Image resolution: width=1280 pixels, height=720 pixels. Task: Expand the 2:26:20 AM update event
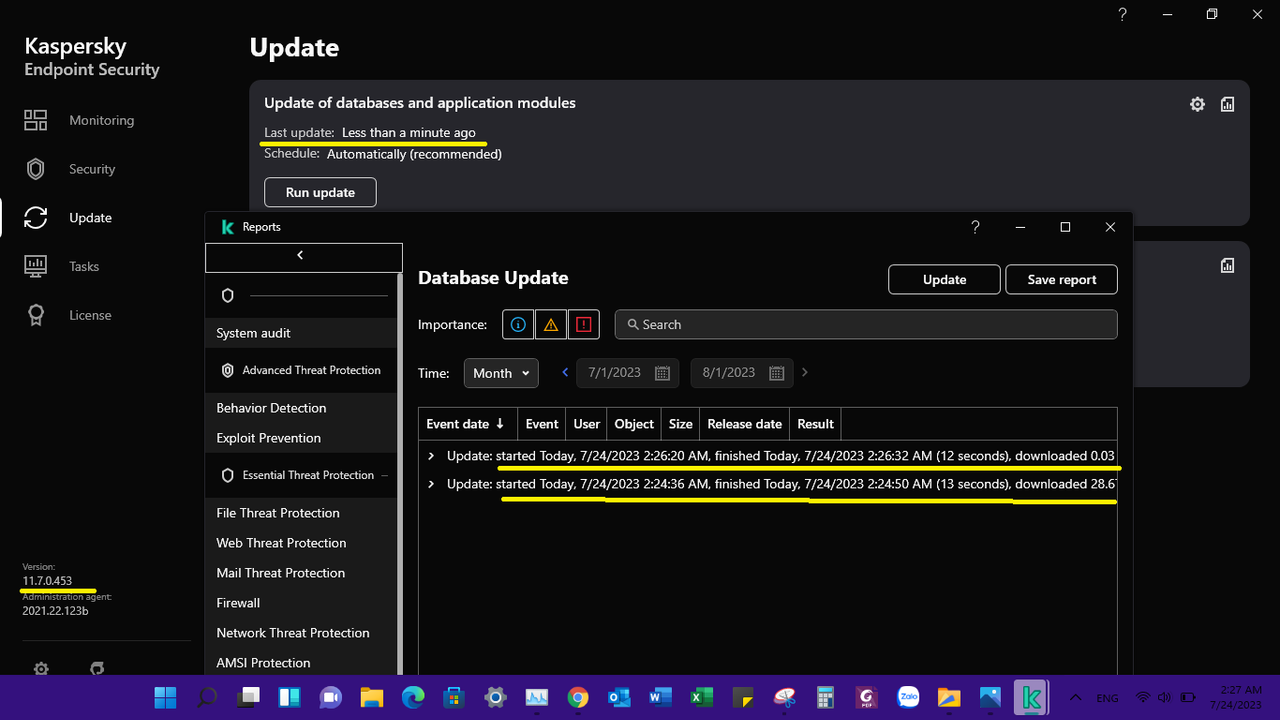(431, 456)
